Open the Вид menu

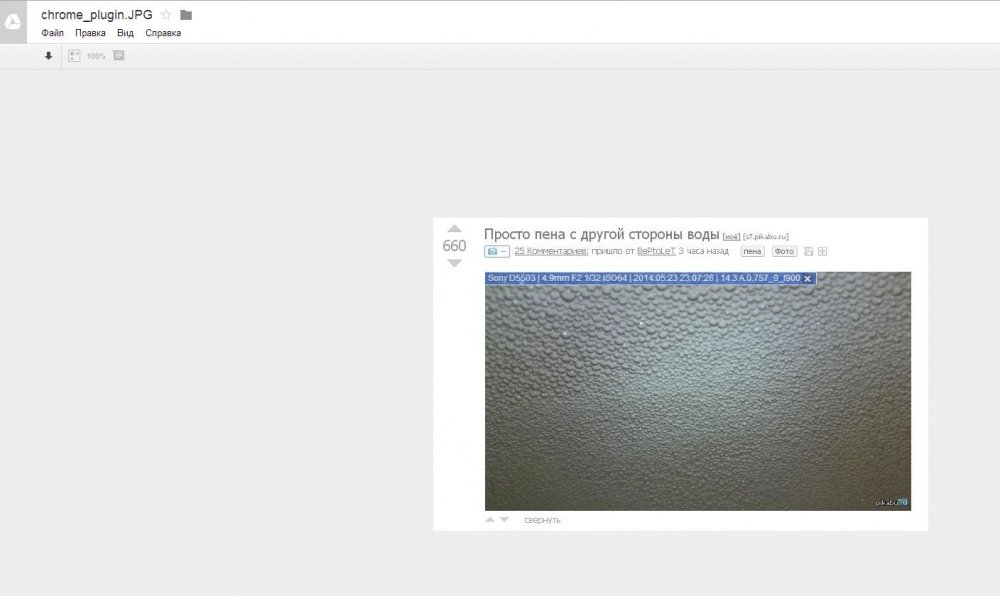(x=125, y=33)
